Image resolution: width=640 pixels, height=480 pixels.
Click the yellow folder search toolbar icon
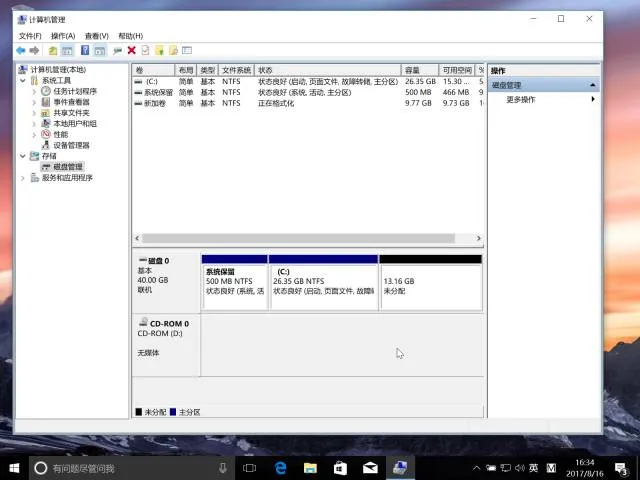point(173,50)
